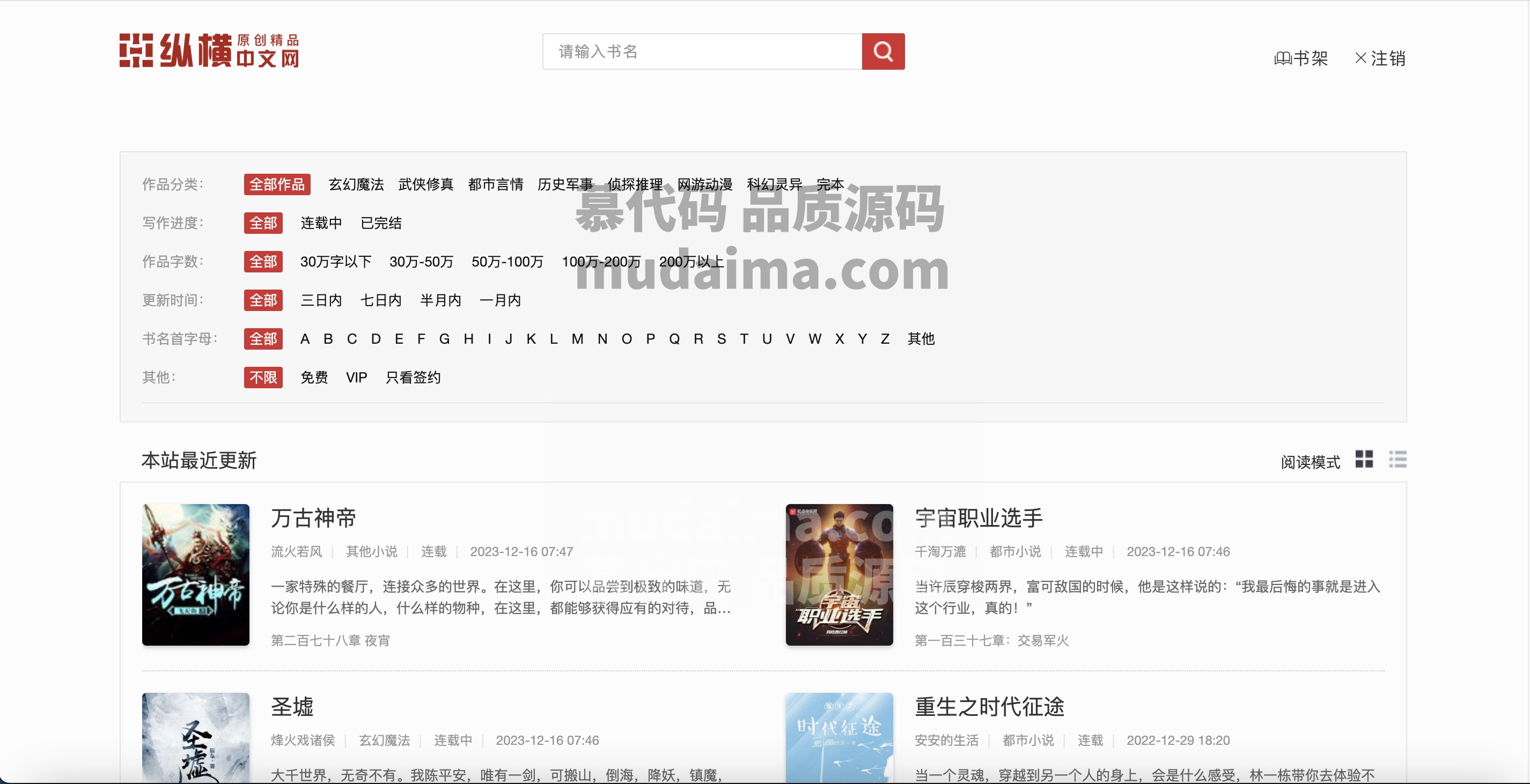Filter by 侦探推理 category
The height and width of the screenshot is (784, 1530).
pos(635,184)
